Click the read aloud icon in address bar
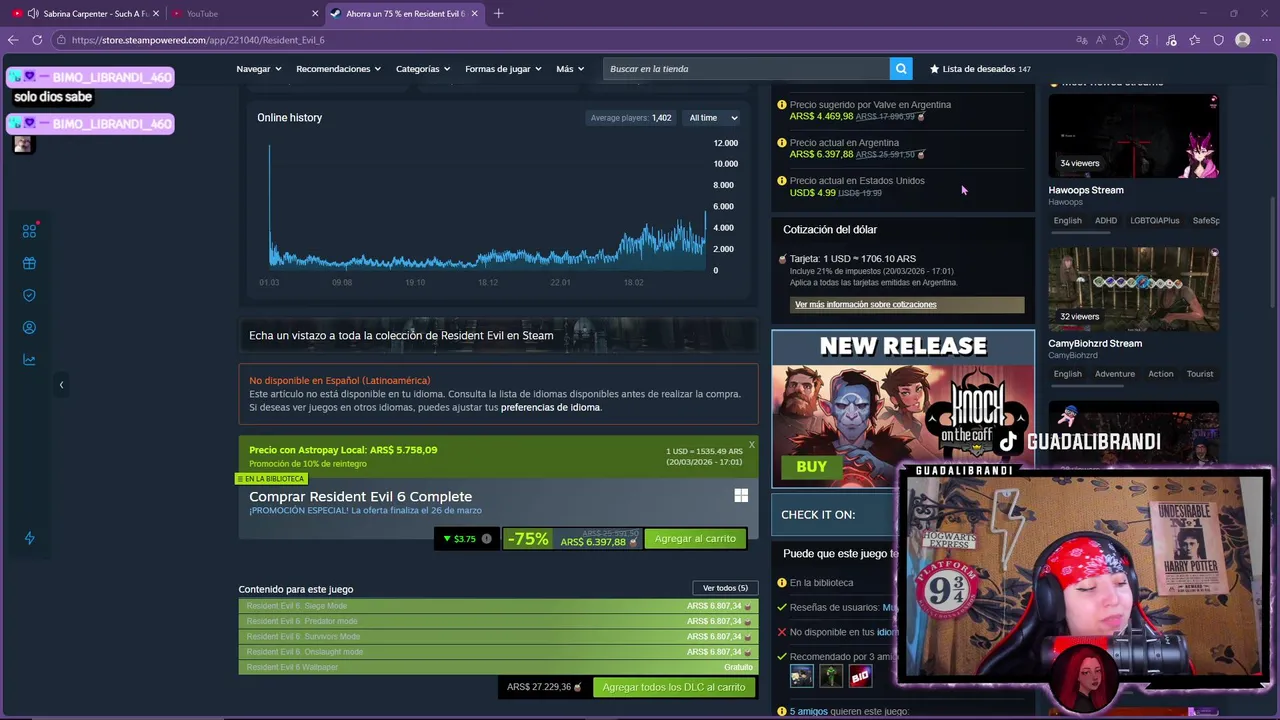 (1100, 40)
